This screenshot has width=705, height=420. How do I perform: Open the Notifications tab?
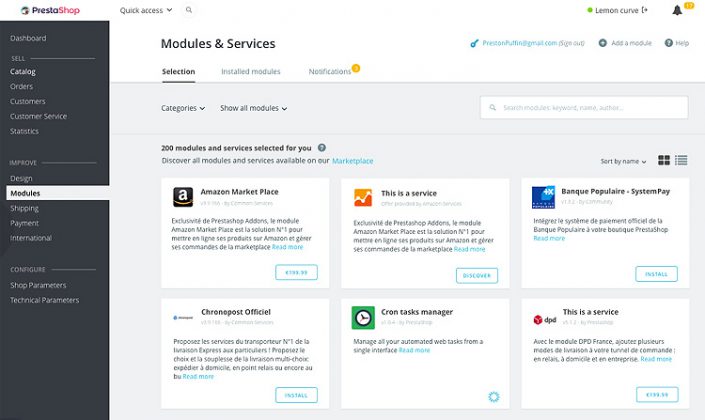click(x=330, y=72)
